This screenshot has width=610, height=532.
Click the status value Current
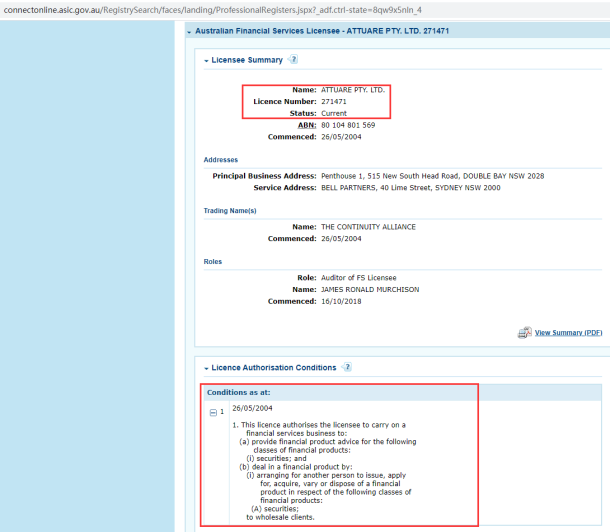click(x=334, y=113)
